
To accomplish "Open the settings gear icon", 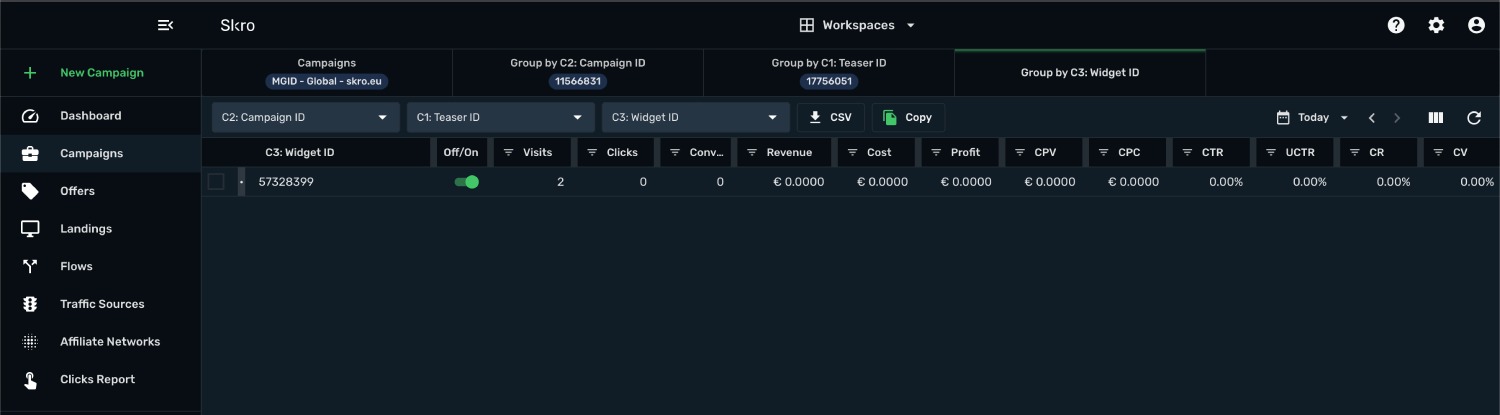I will tap(1436, 25).
